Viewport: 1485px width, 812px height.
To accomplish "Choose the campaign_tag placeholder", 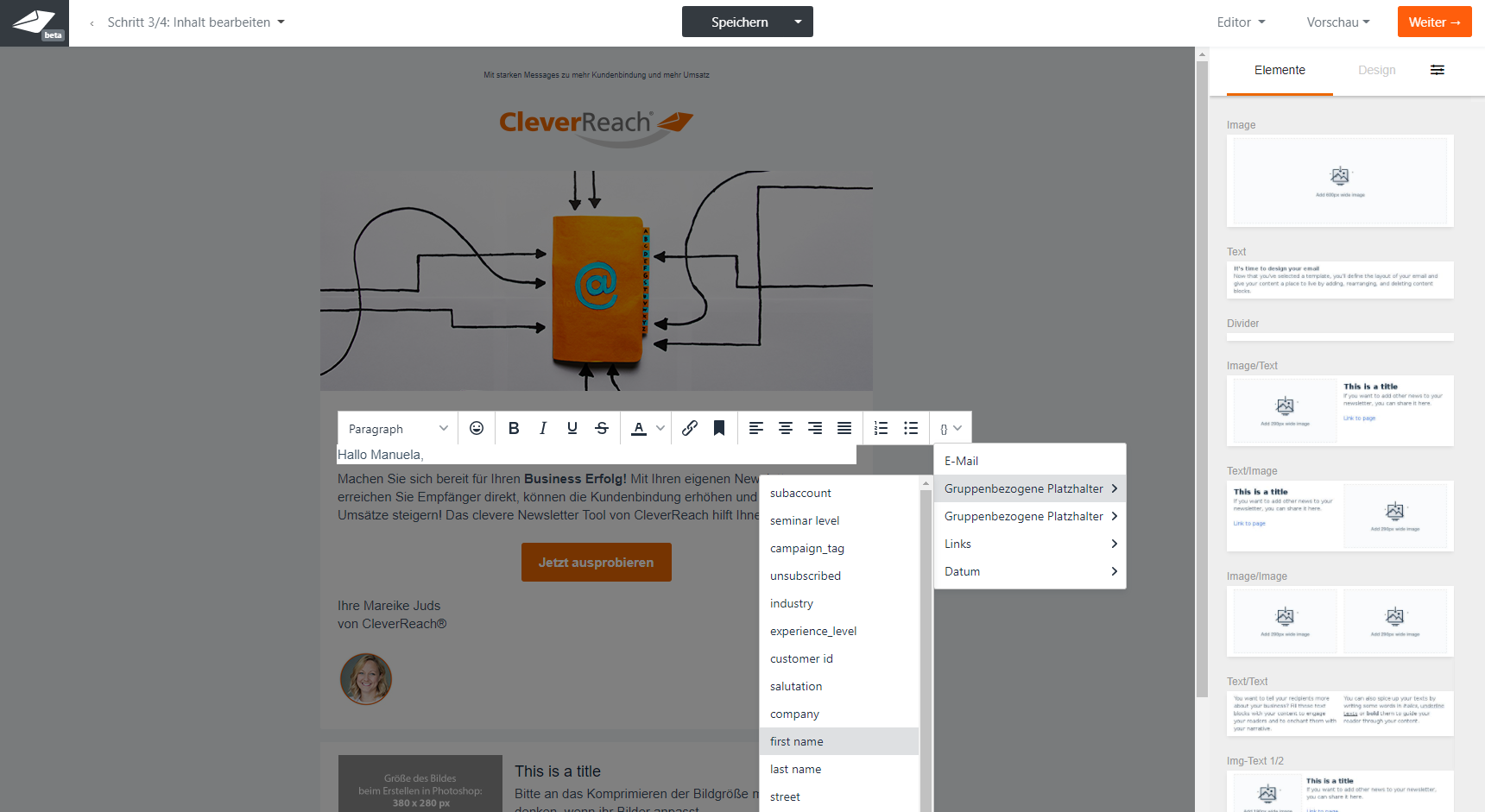I will (x=839, y=548).
